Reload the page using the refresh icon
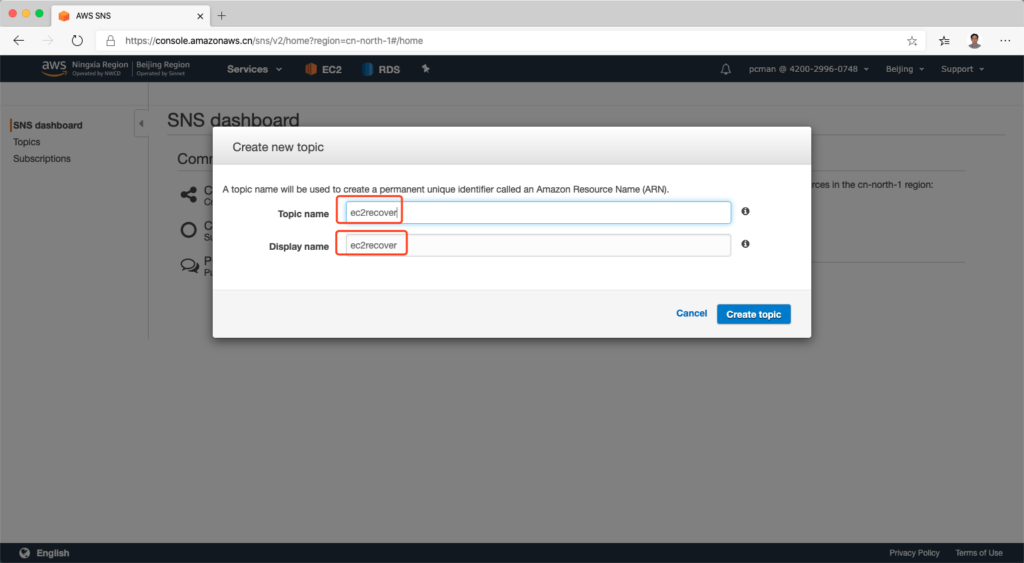This screenshot has height=563, width=1024. click(x=77, y=41)
